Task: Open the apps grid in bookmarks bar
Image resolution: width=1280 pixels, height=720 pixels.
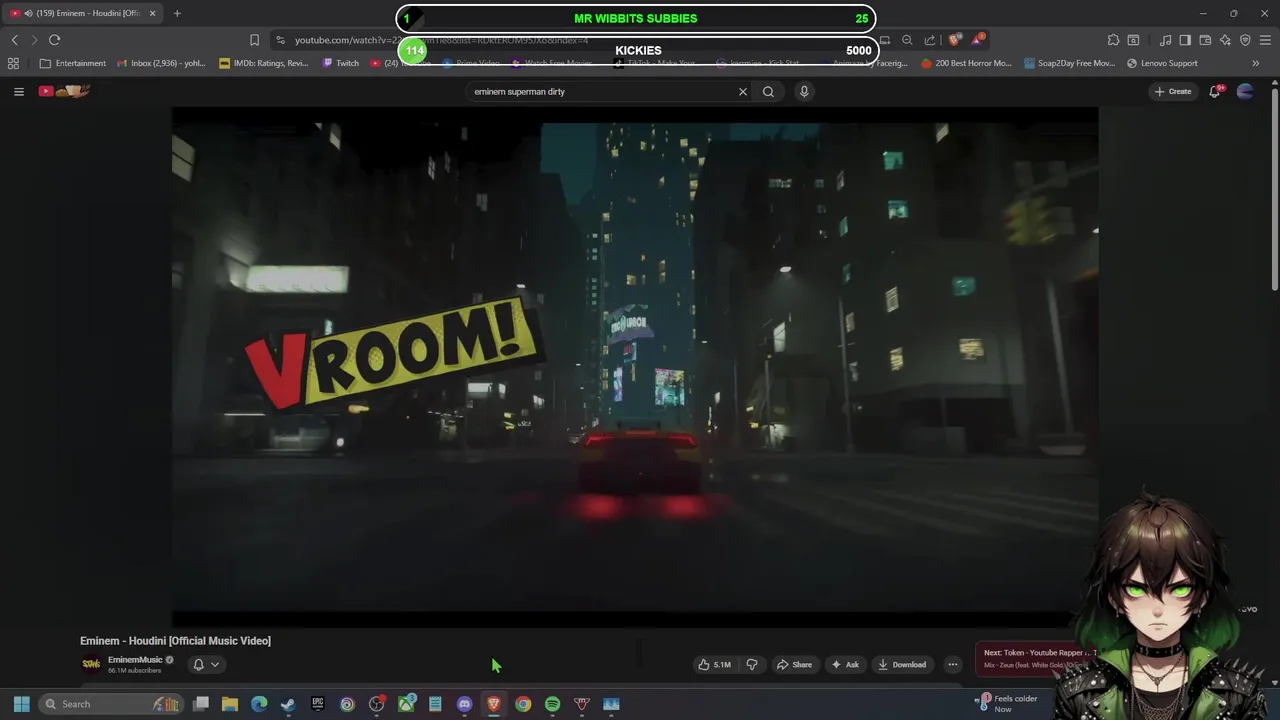Action: (13, 63)
